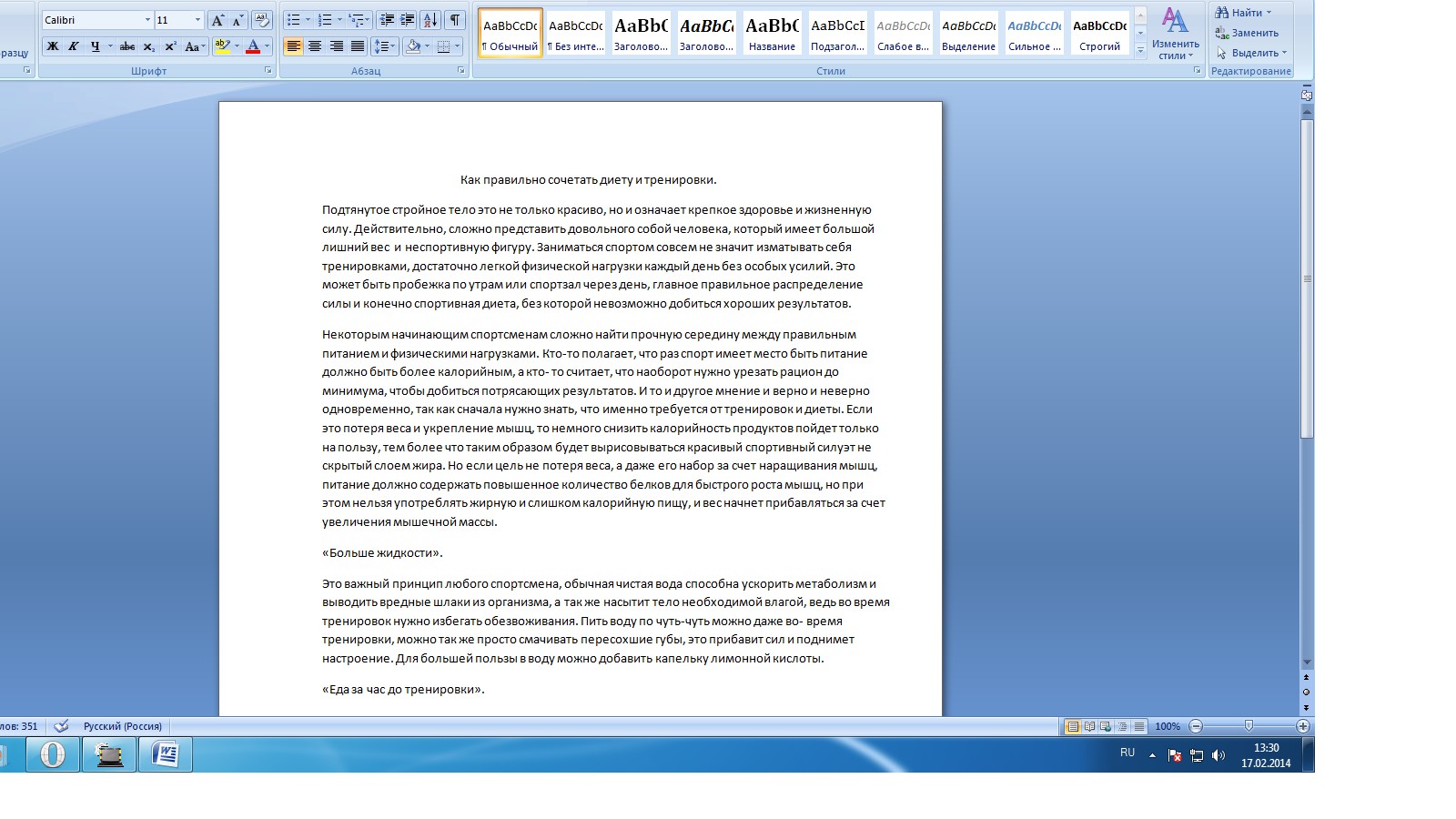Open the Calibri font name dropdown
This screenshot has height=819, width=1456.
tap(147, 20)
